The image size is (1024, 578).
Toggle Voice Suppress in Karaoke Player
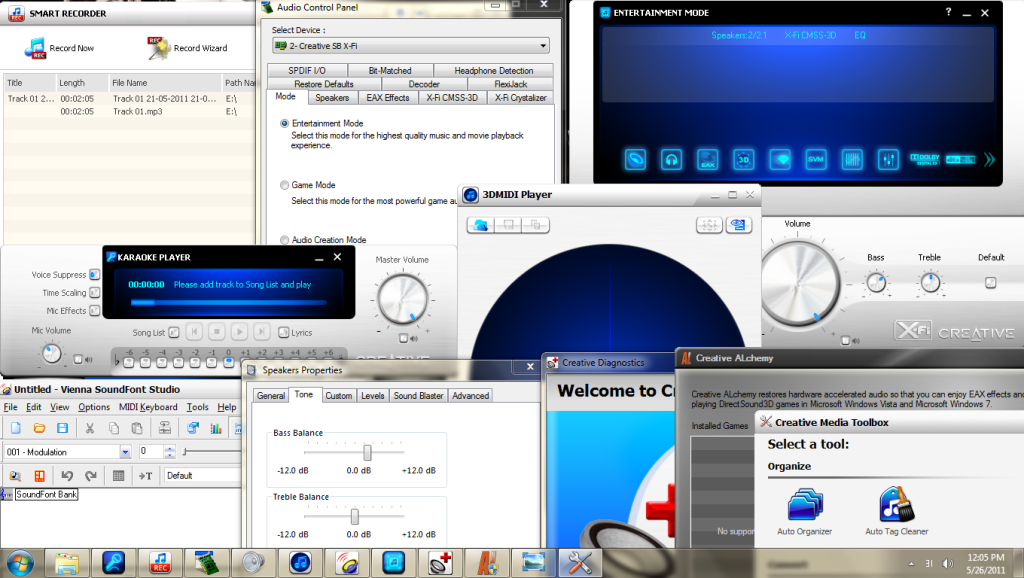(95, 275)
